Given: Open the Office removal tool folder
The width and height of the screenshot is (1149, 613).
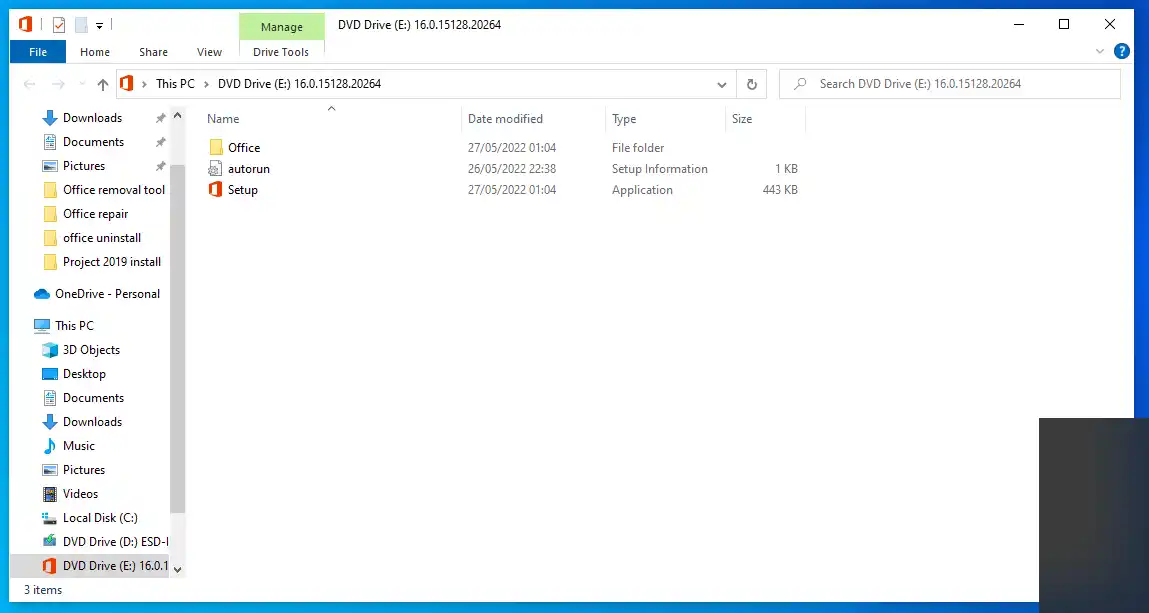Looking at the screenshot, I should point(114,190).
